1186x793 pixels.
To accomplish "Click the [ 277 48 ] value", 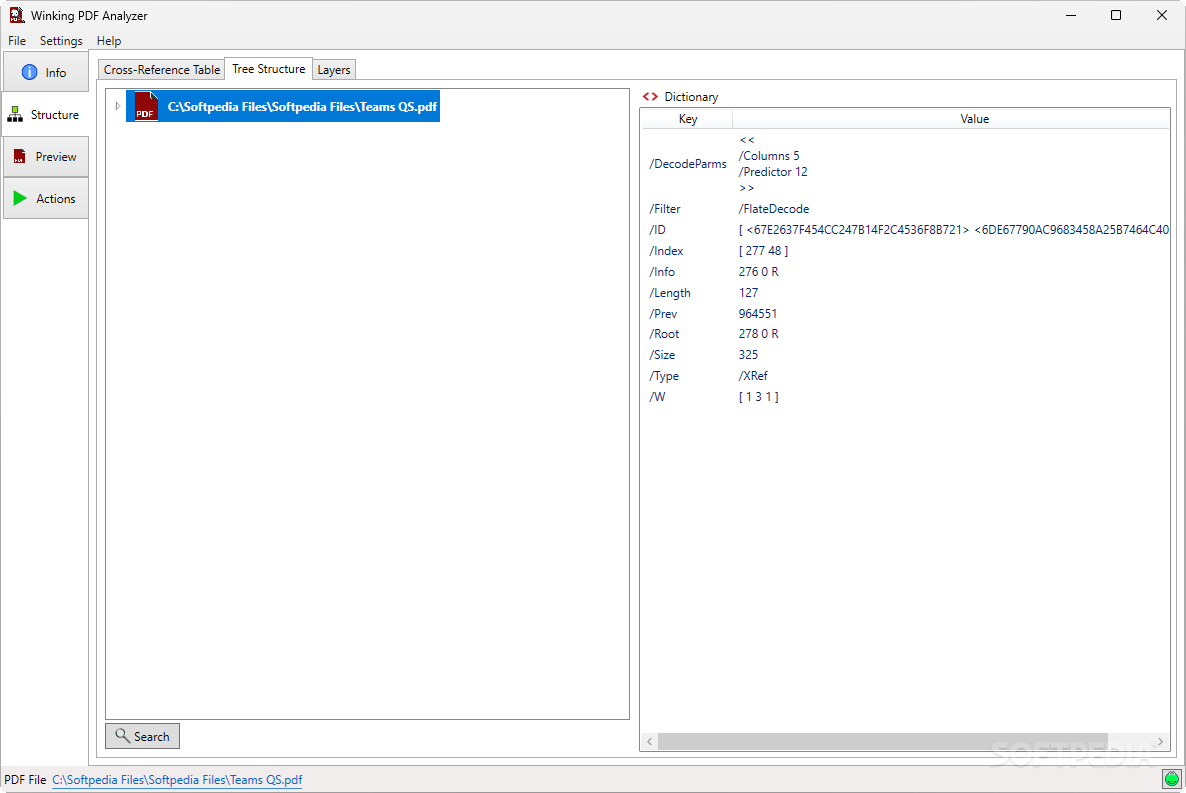I will 763,251.
